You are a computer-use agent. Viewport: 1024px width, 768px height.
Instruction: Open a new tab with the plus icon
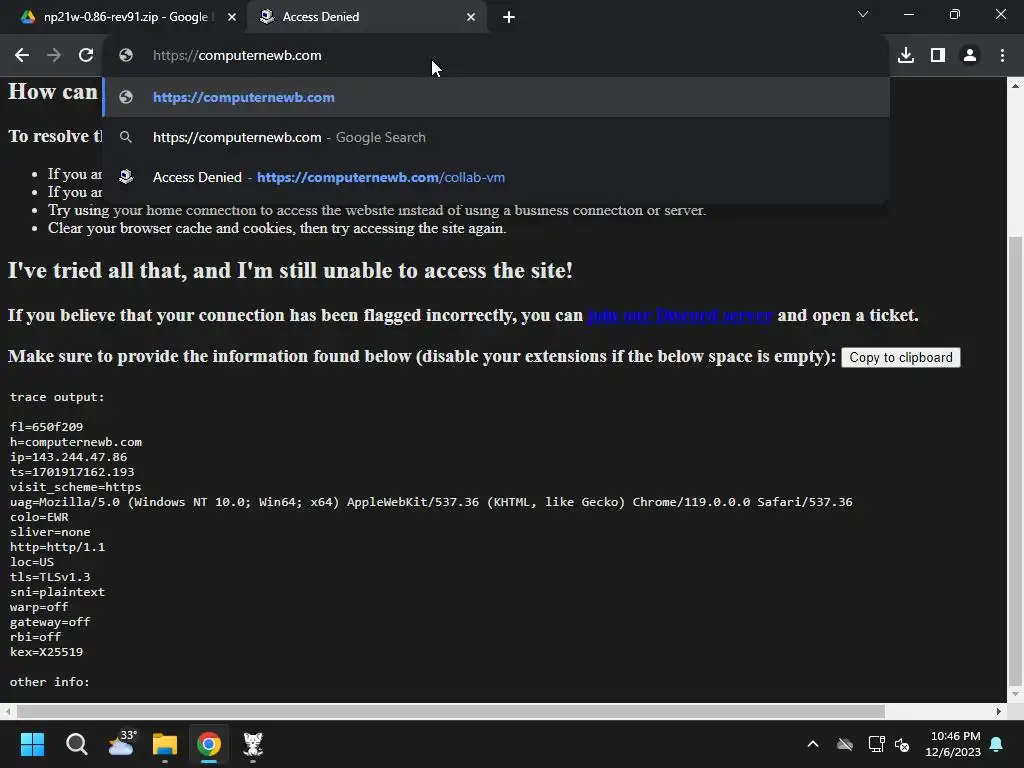[x=509, y=17]
